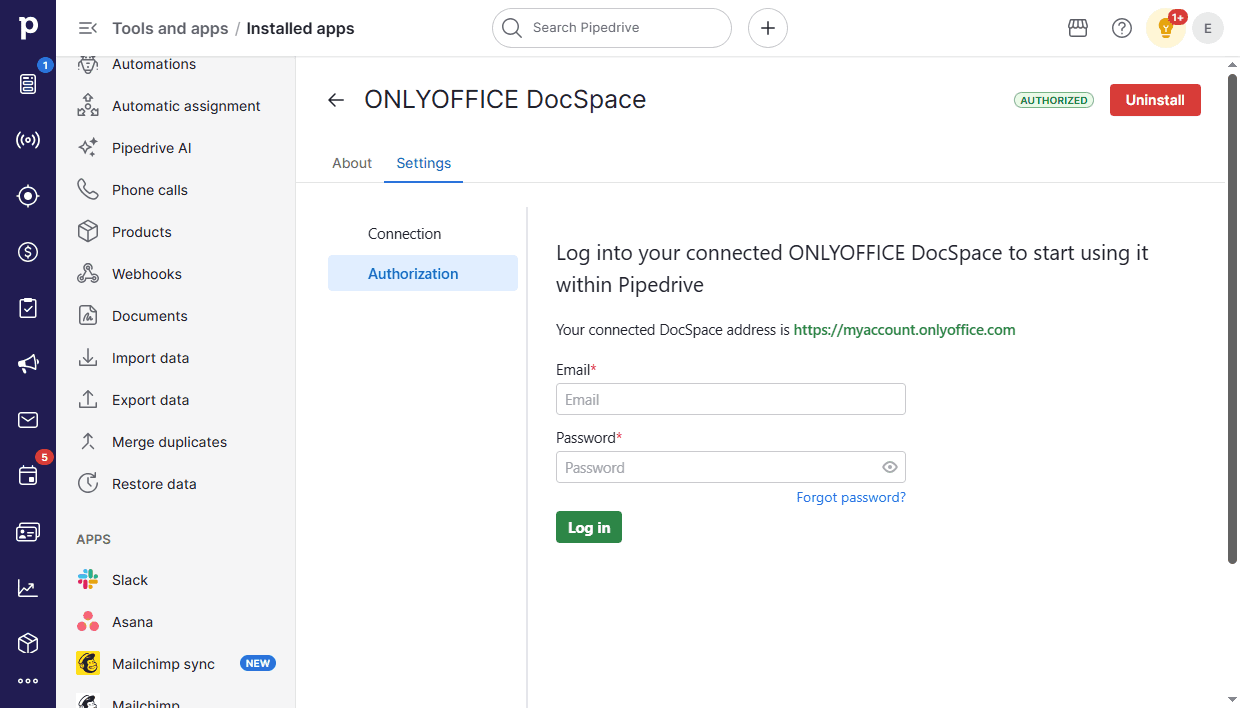Screen dimensions: 1240x708
Task: Open the Deals dollar icon in the rail
Action: point(28,252)
